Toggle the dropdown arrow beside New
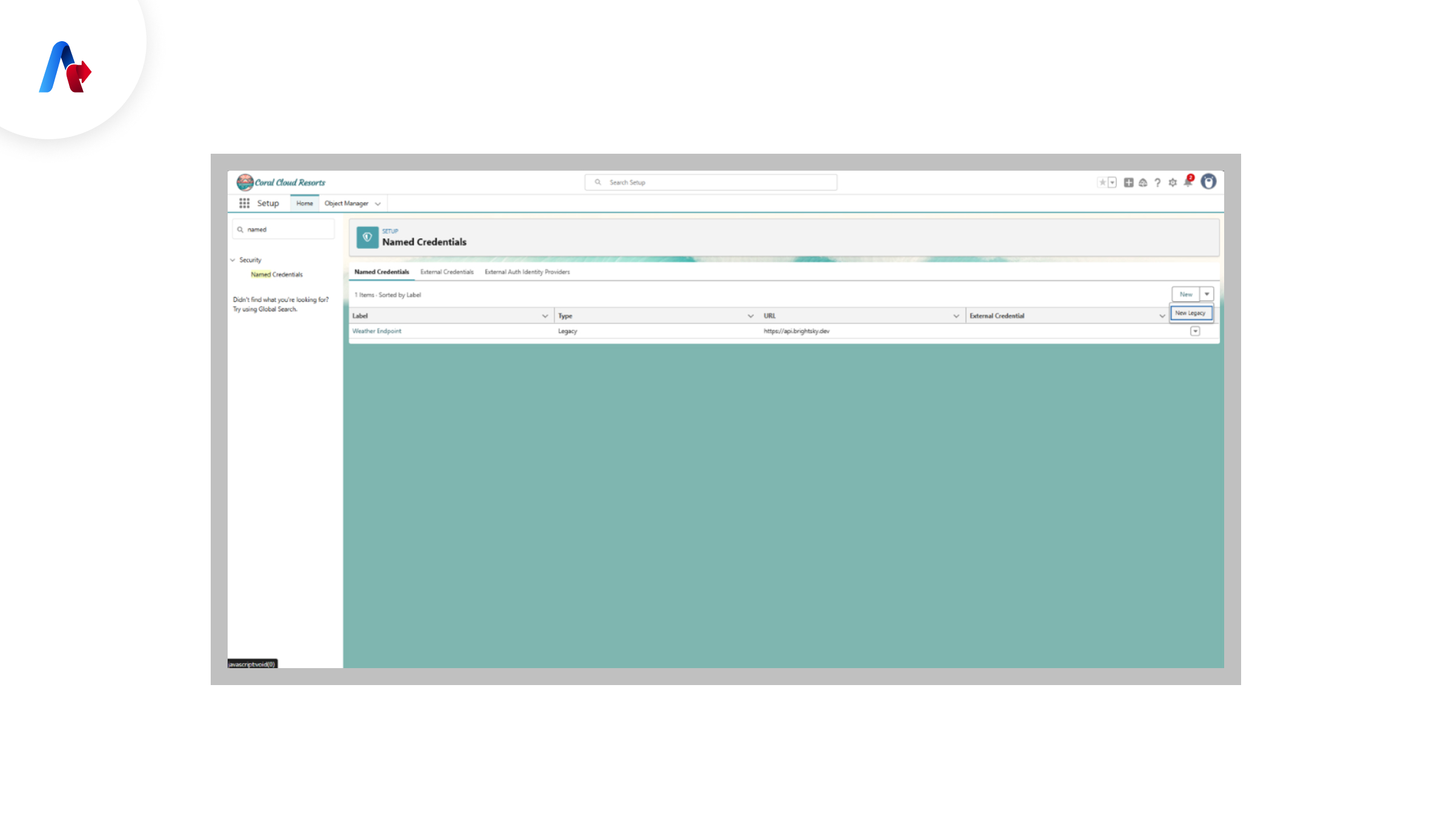Screen dimensions: 1453x840 pos(1207,294)
